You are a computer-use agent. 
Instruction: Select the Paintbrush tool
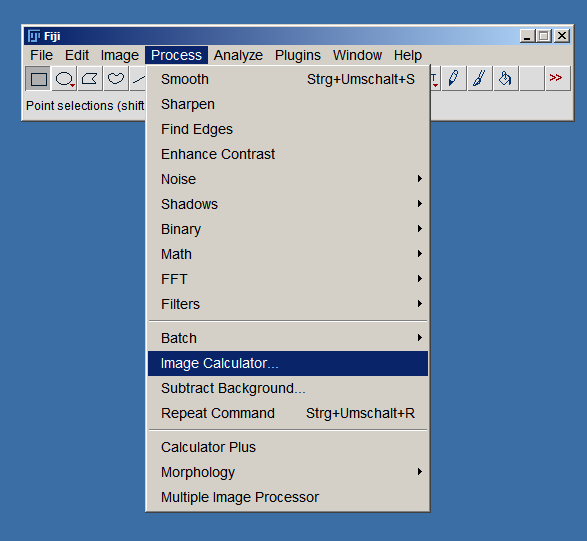pos(480,79)
